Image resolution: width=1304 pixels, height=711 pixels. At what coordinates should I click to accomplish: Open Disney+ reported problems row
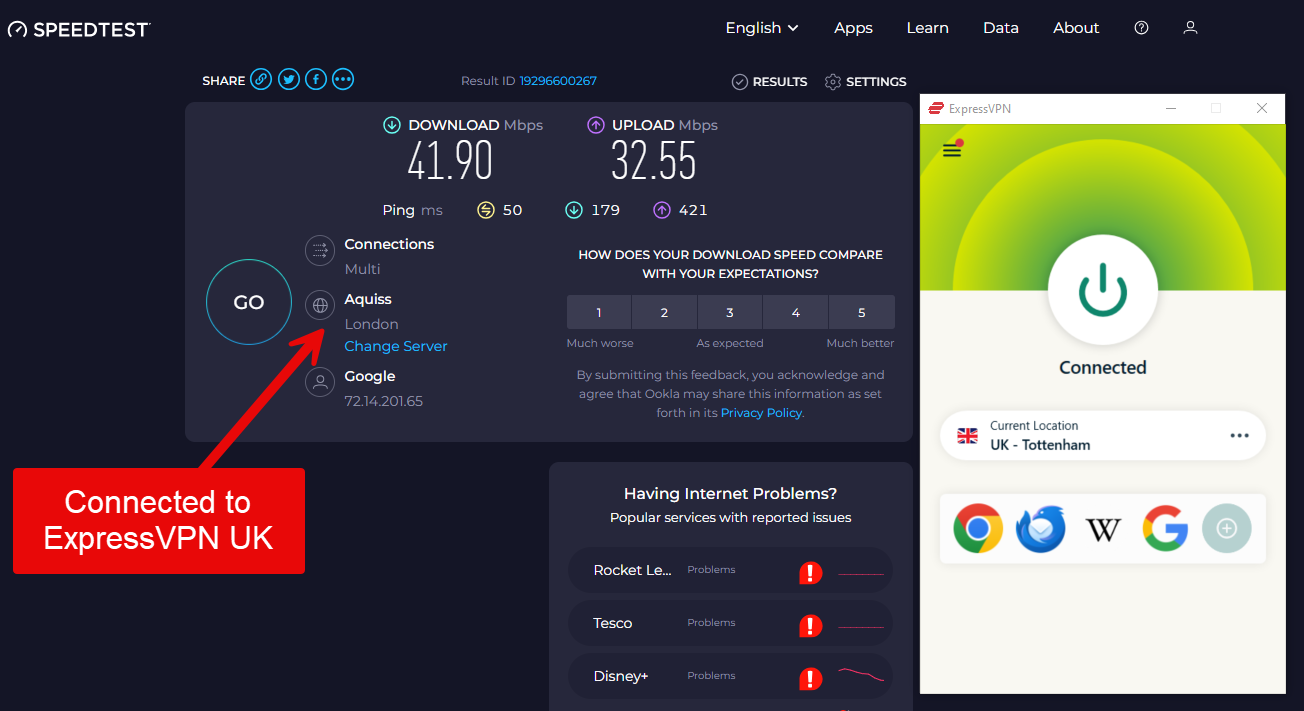point(730,676)
